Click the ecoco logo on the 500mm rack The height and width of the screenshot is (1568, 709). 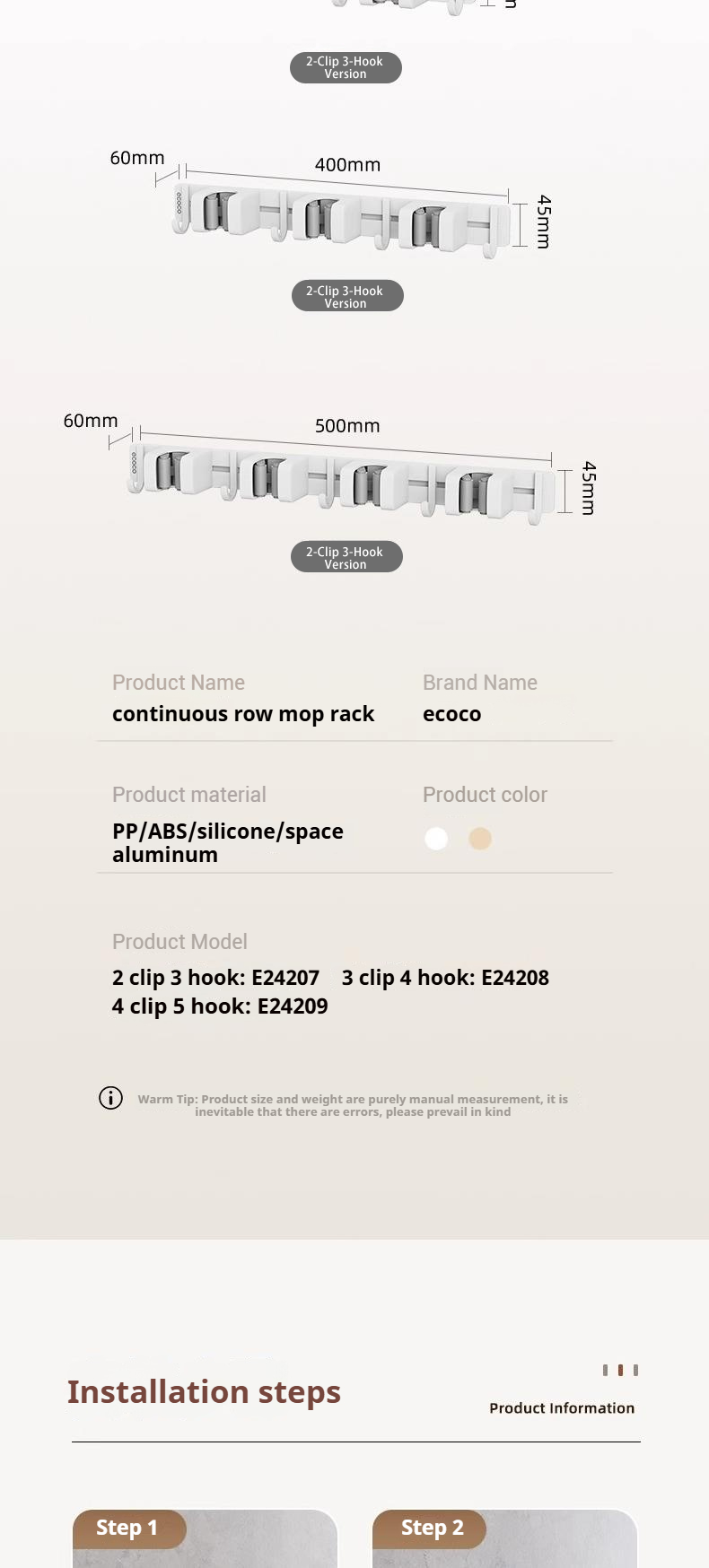click(x=134, y=463)
